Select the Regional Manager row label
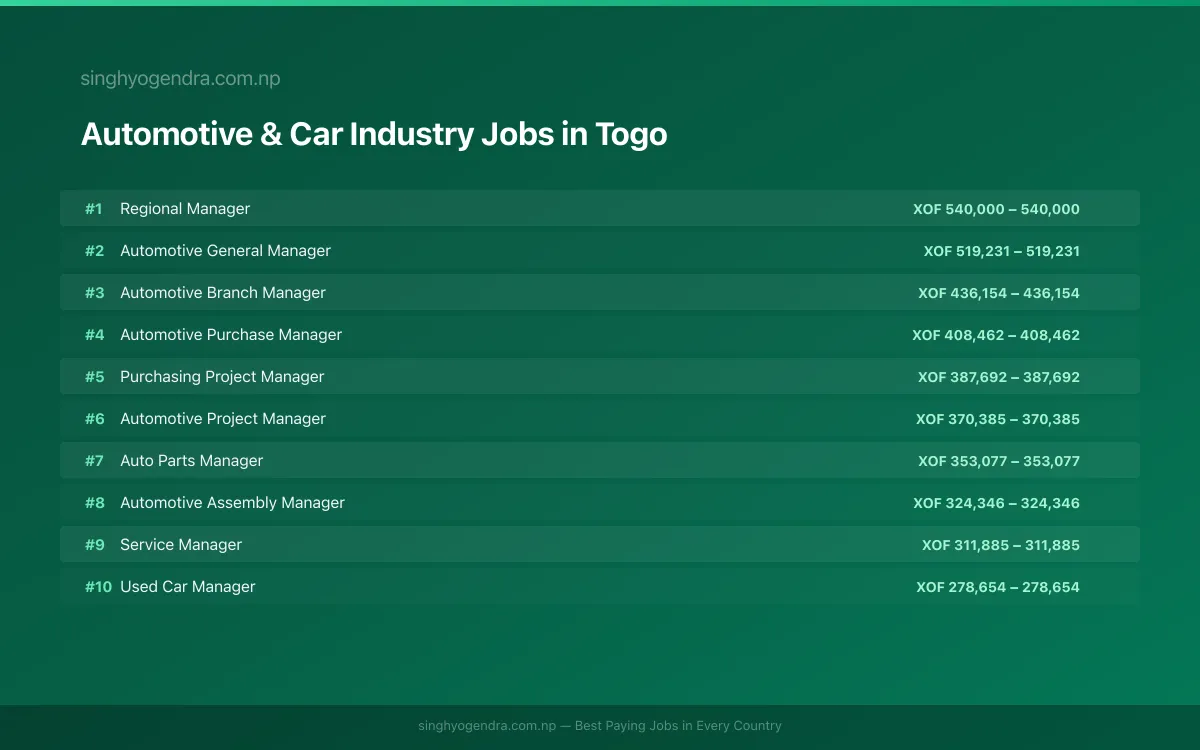This screenshot has height=750, width=1200. [185, 209]
